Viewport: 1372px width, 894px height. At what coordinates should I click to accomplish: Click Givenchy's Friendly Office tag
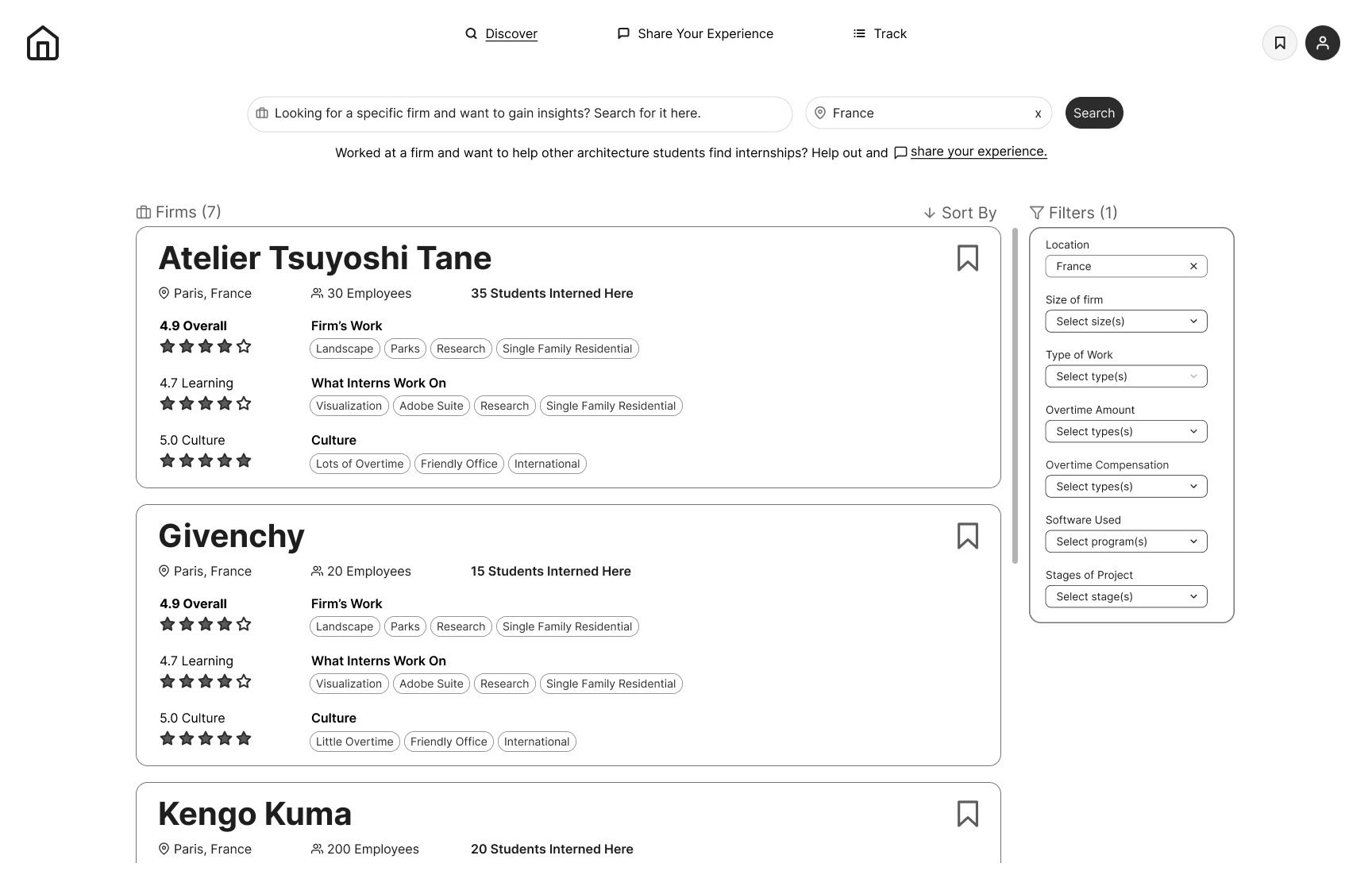point(449,742)
